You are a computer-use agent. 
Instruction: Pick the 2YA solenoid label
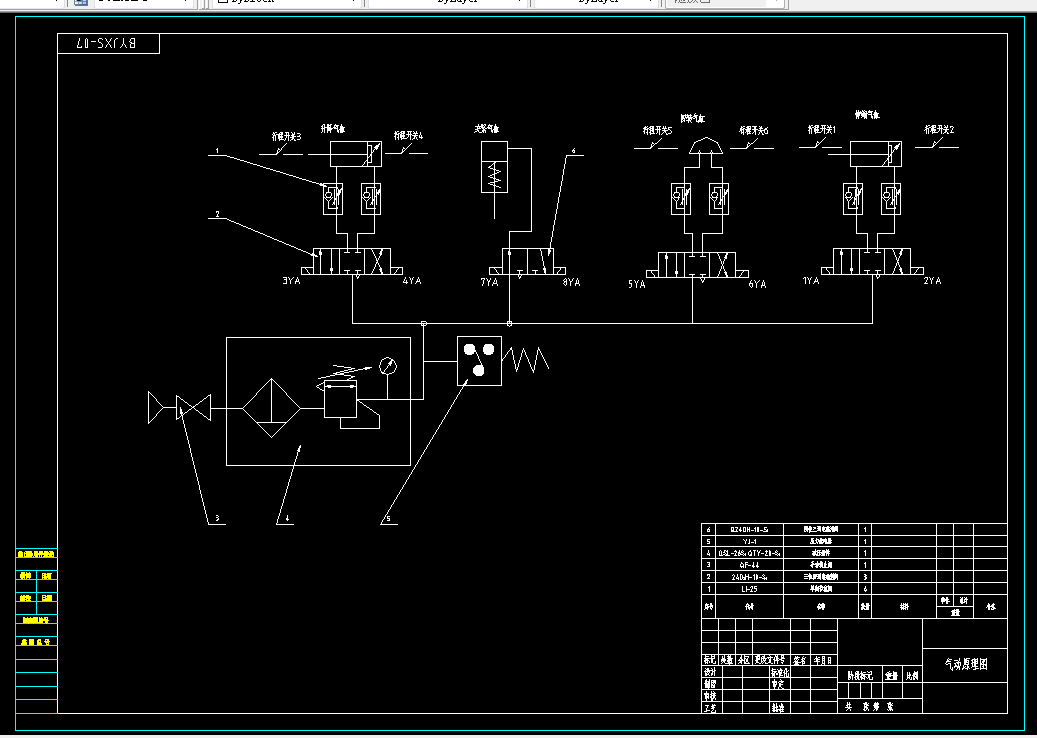[933, 281]
